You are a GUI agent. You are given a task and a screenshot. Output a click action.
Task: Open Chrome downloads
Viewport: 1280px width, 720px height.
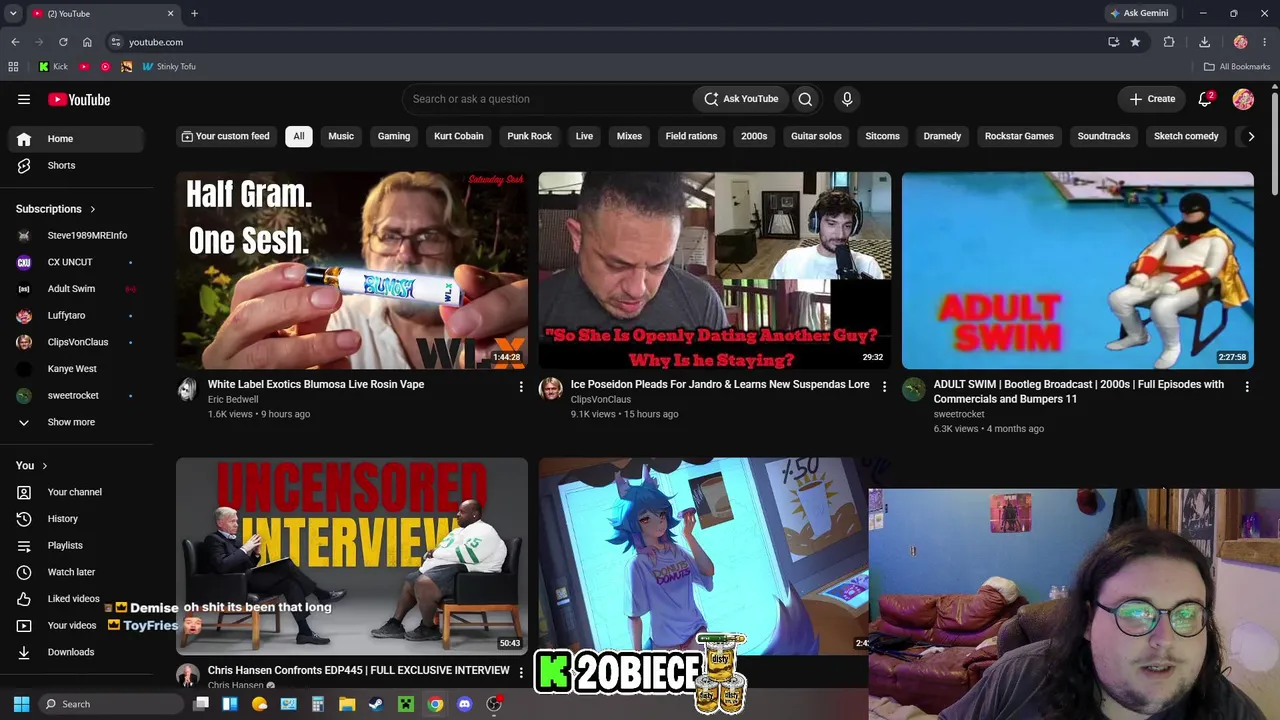pos(1204,42)
